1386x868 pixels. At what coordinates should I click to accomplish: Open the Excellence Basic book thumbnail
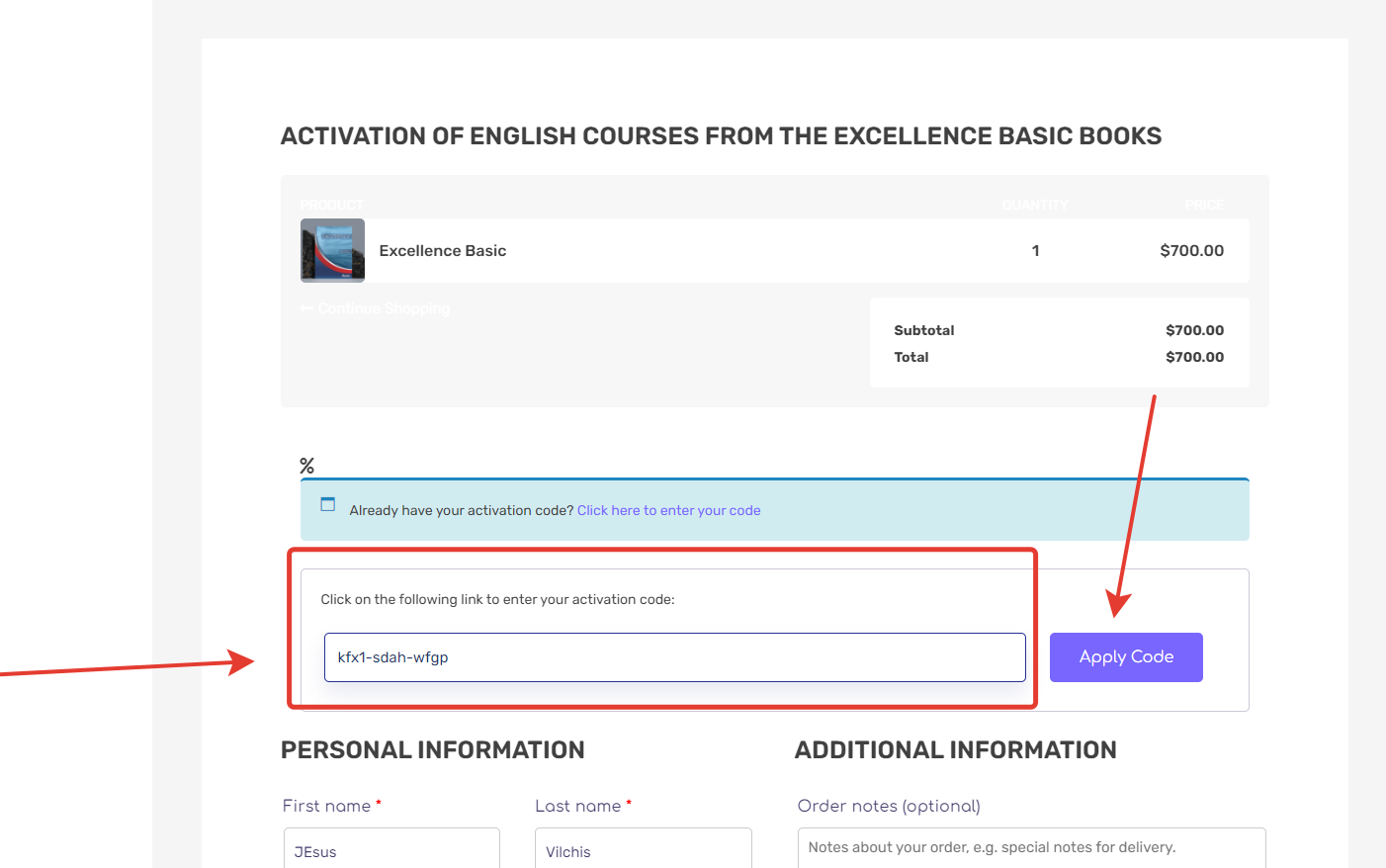pos(332,250)
